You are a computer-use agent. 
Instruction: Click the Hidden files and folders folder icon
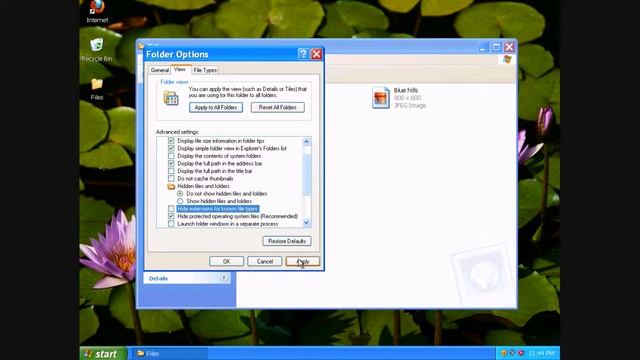click(171, 186)
